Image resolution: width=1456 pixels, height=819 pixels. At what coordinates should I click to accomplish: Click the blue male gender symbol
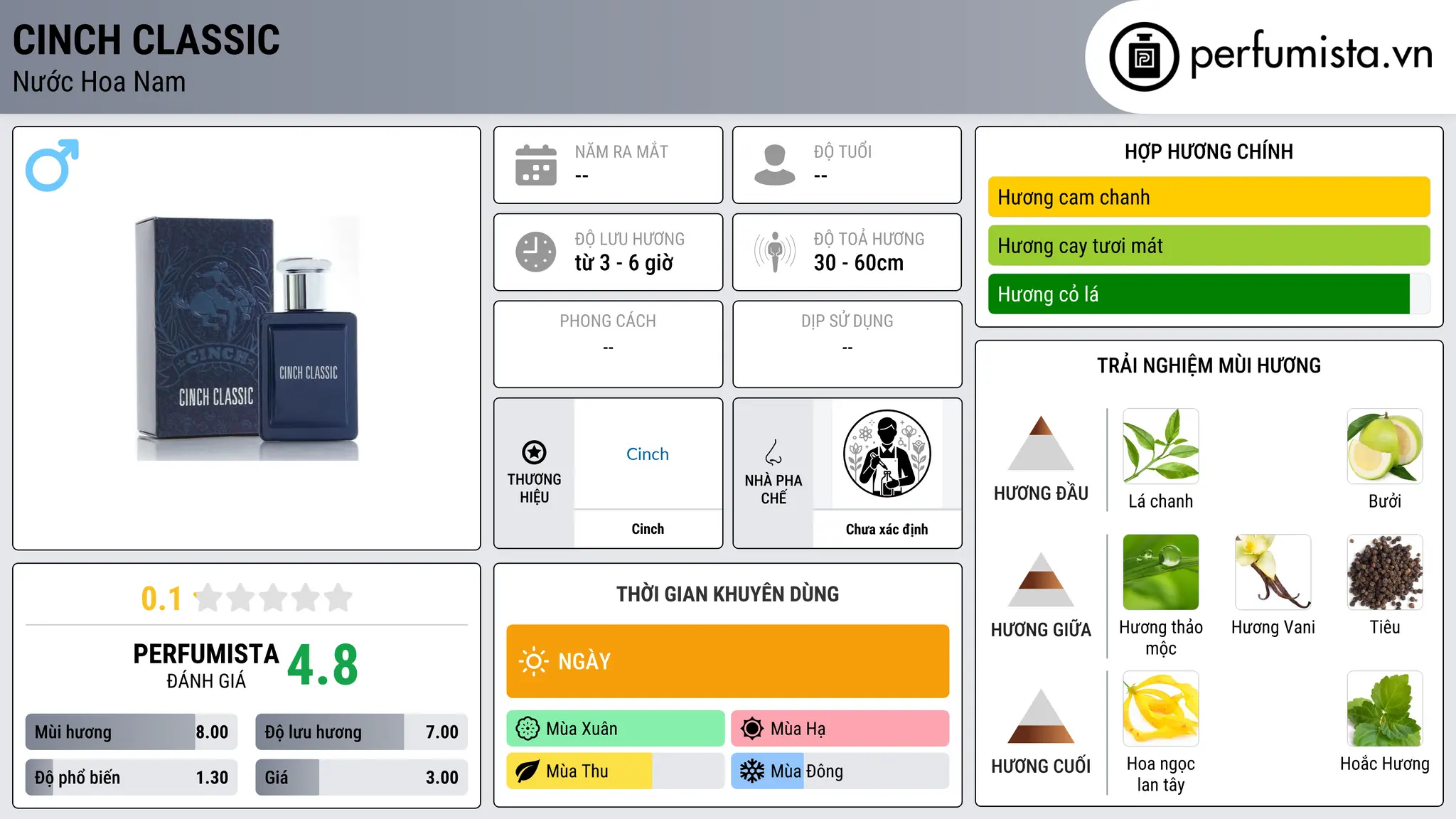pos(52,165)
